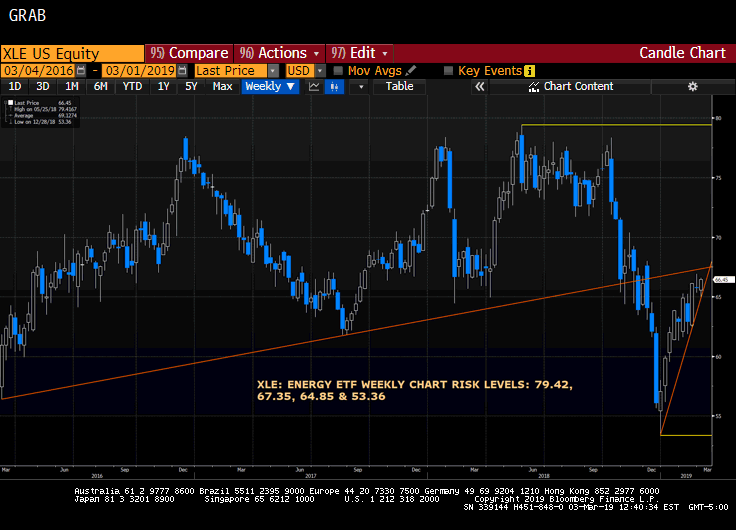Open the 96) Actions menu
The width and height of the screenshot is (736, 530).
[279, 53]
